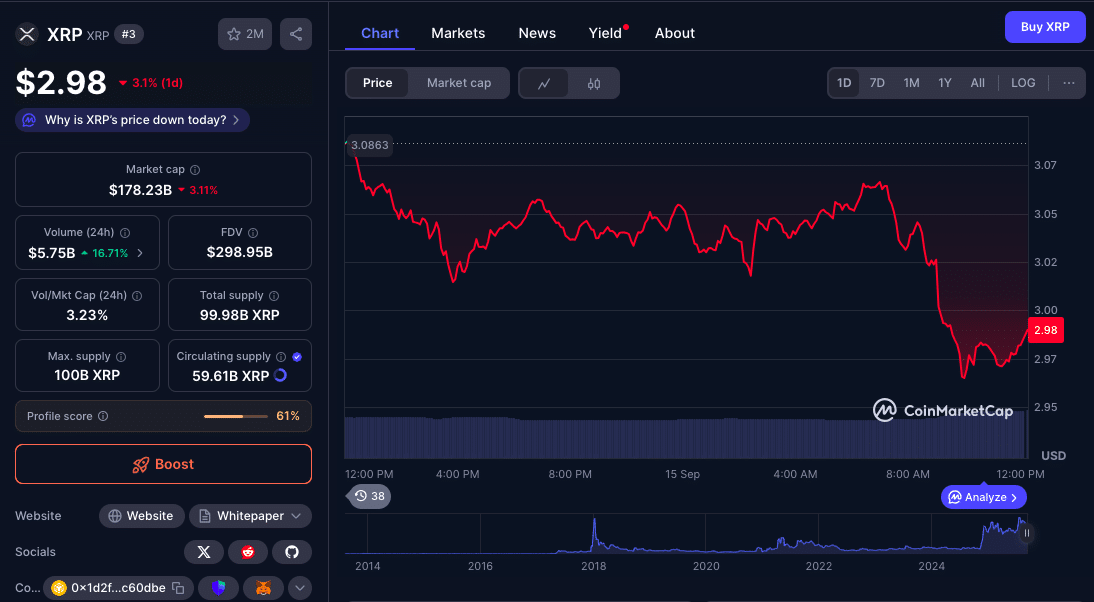
Task: Open XRP's GitHub social link
Action: click(292, 552)
